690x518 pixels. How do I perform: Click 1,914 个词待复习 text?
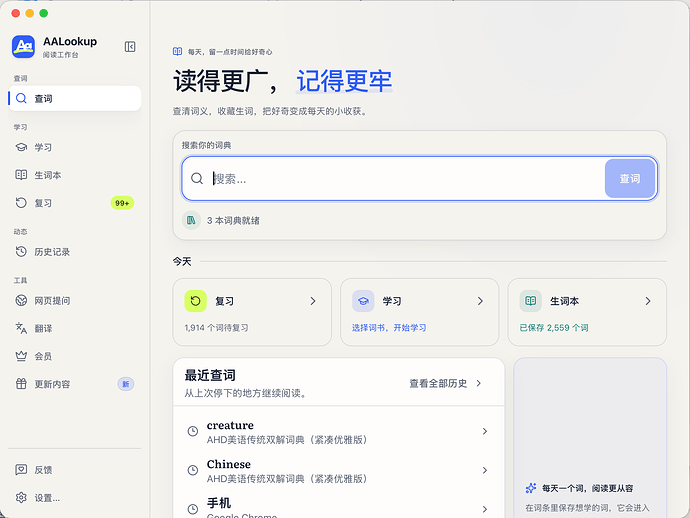point(217,328)
